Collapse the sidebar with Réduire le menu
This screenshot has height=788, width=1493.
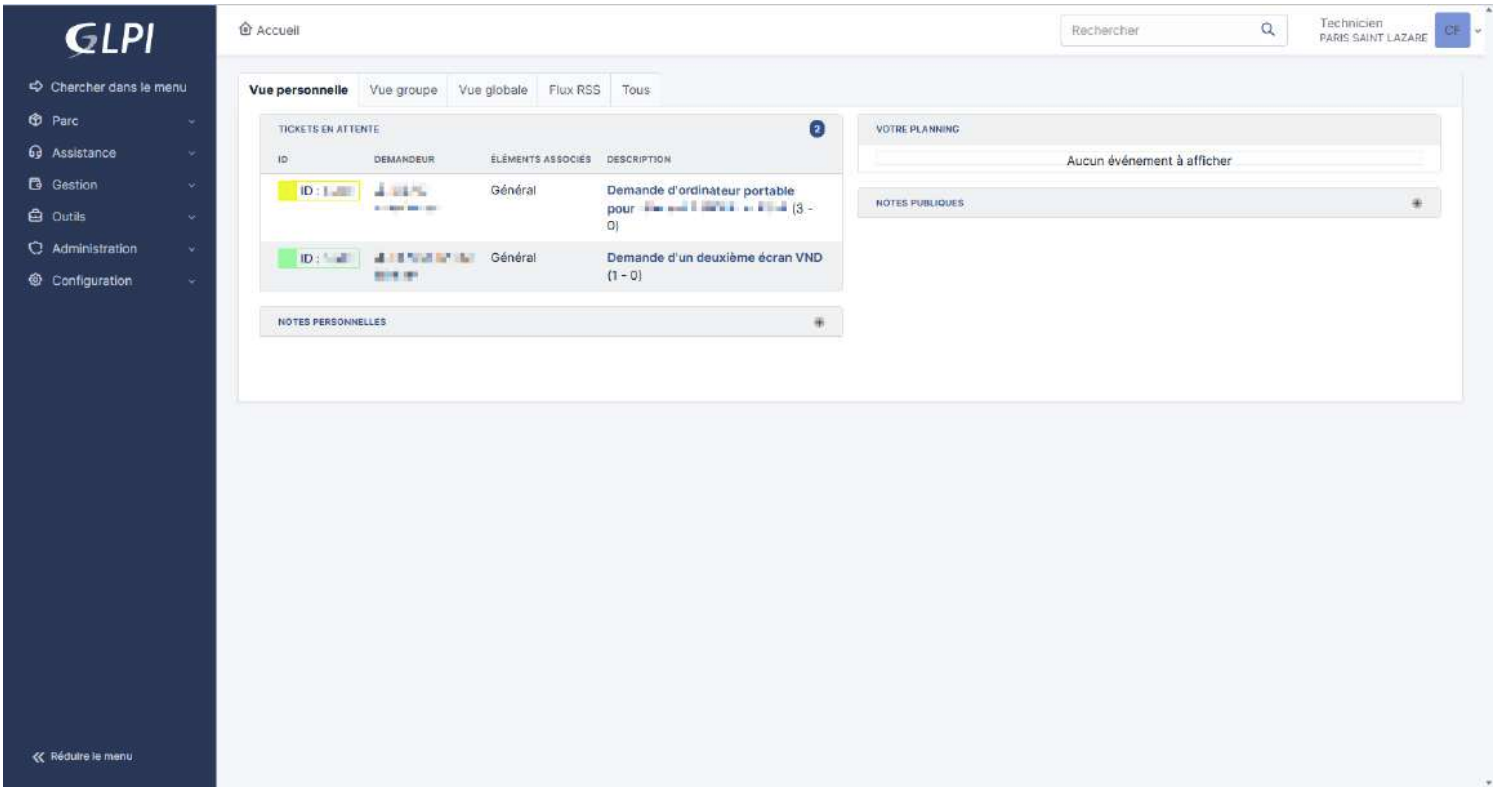point(84,756)
